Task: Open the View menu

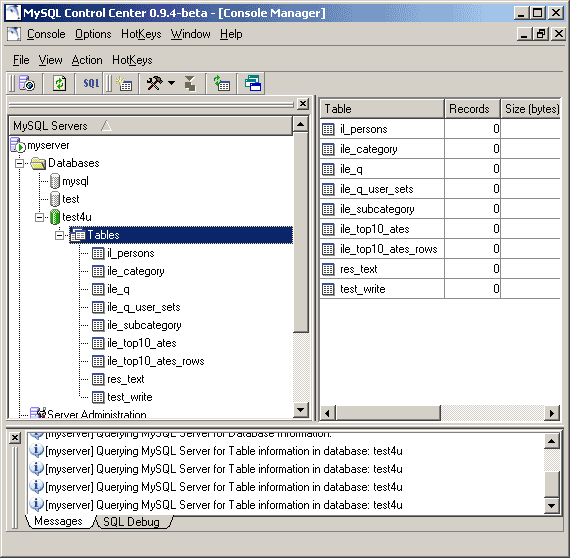Action: 51,60
